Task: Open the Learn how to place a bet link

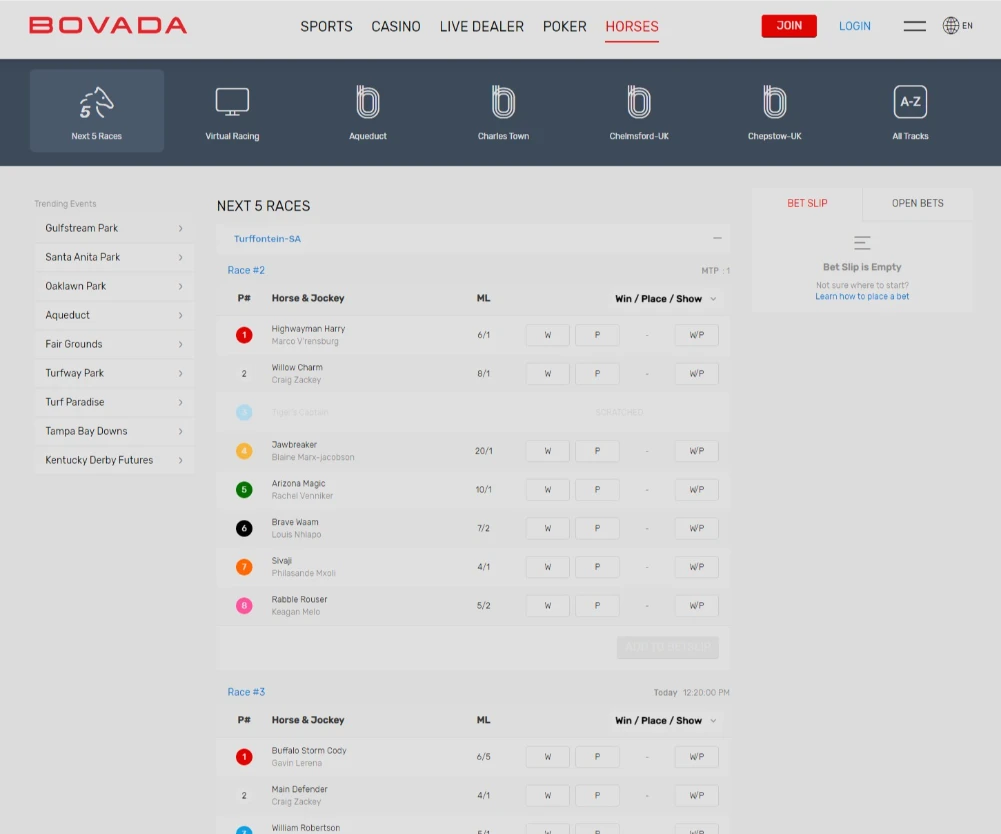Action: pyautogui.click(x=861, y=296)
